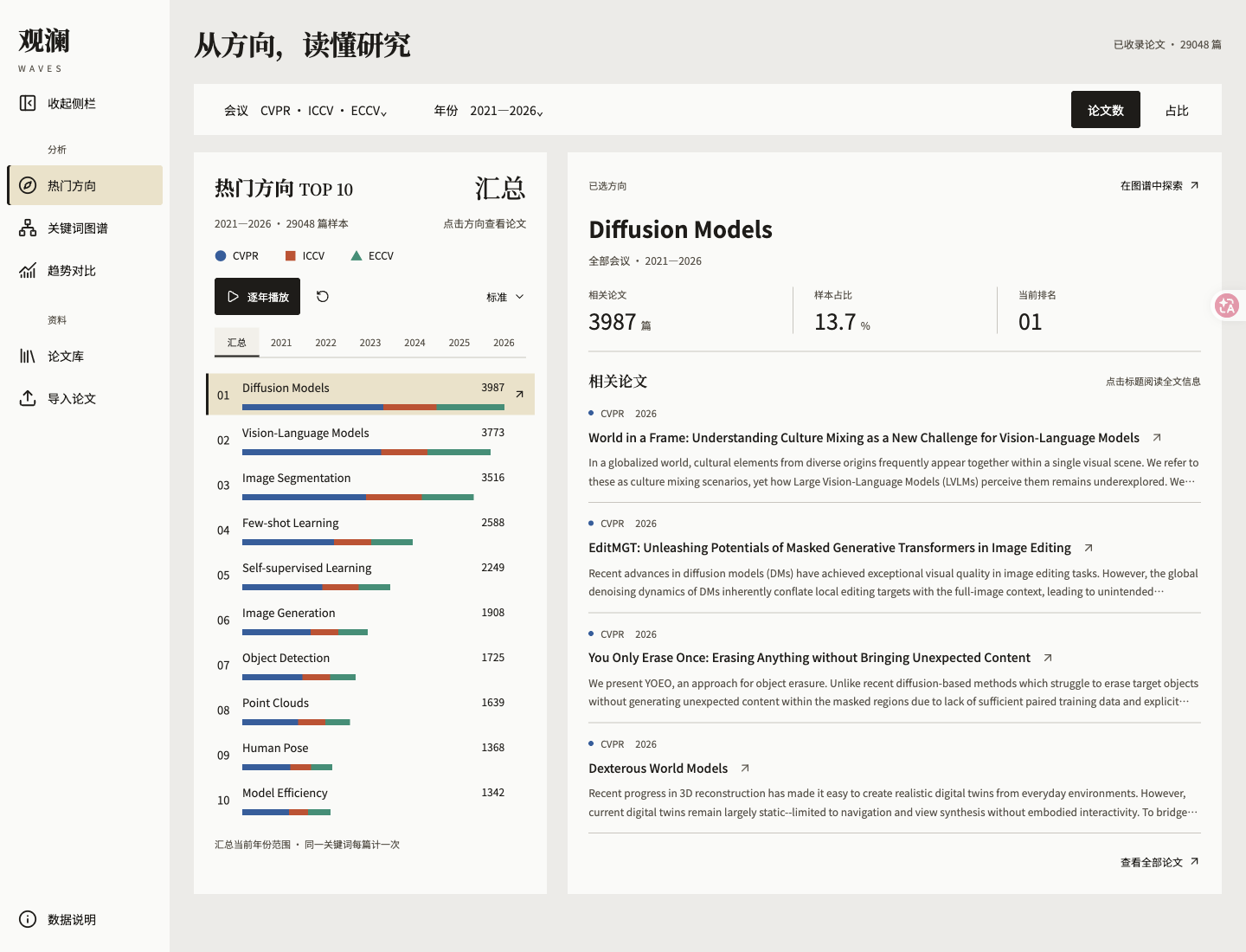Click 导入论文 upload icon
1246x952 pixels.
(x=28, y=398)
